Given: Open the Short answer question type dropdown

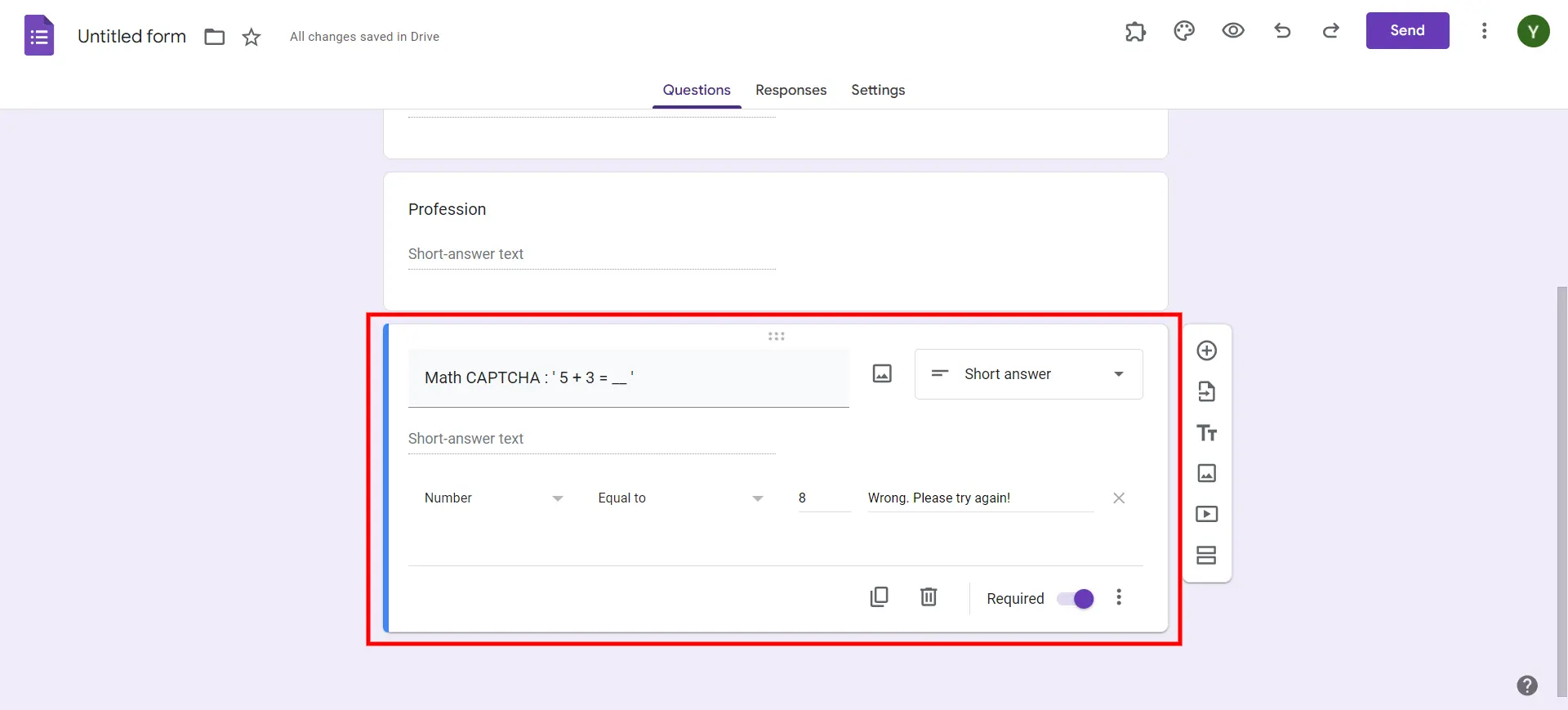Looking at the screenshot, I should 1028,374.
